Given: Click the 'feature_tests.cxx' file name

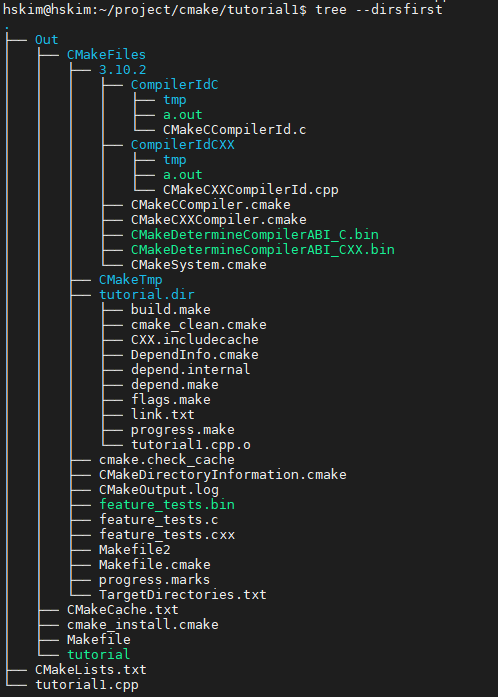Looking at the screenshot, I should coord(167,534).
